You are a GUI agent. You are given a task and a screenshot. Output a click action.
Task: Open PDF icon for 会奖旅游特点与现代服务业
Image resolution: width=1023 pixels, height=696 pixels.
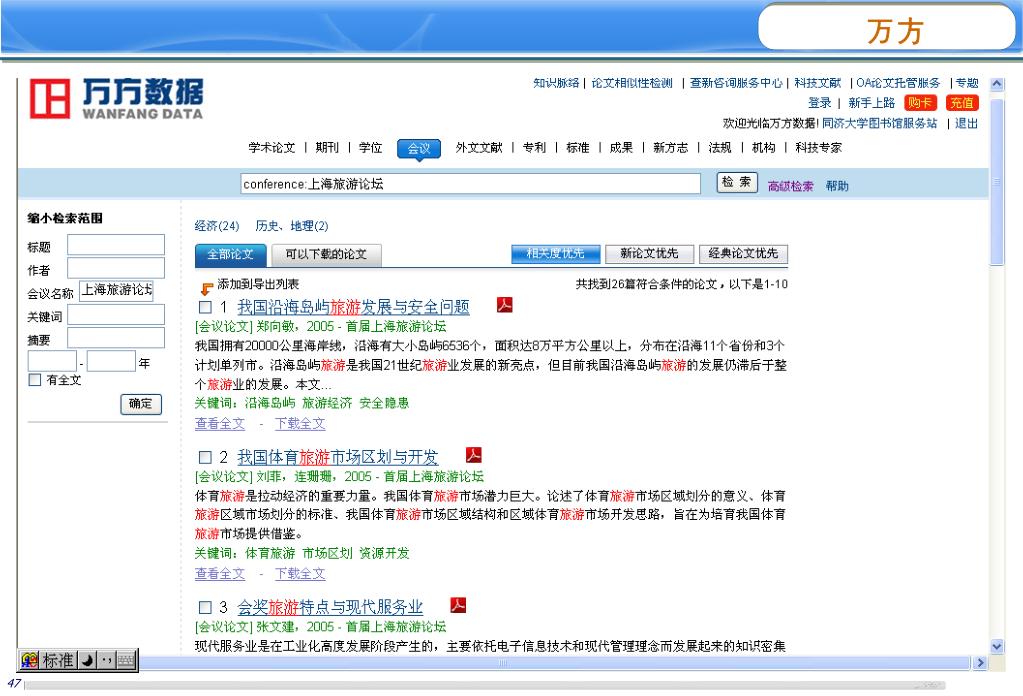[458, 605]
